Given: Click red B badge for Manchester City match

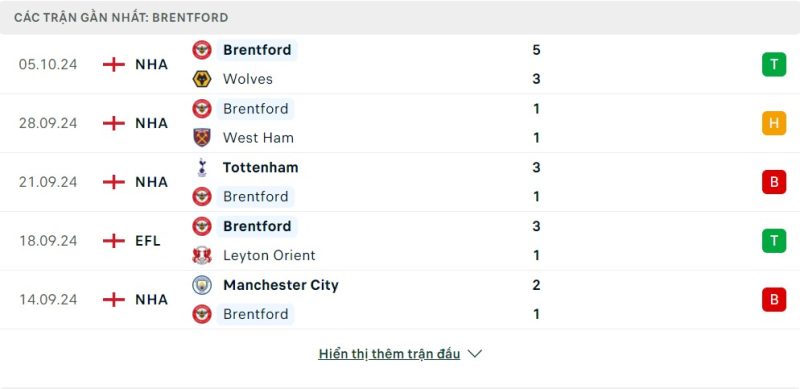Looking at the screenshot, I should click(774, 299).
